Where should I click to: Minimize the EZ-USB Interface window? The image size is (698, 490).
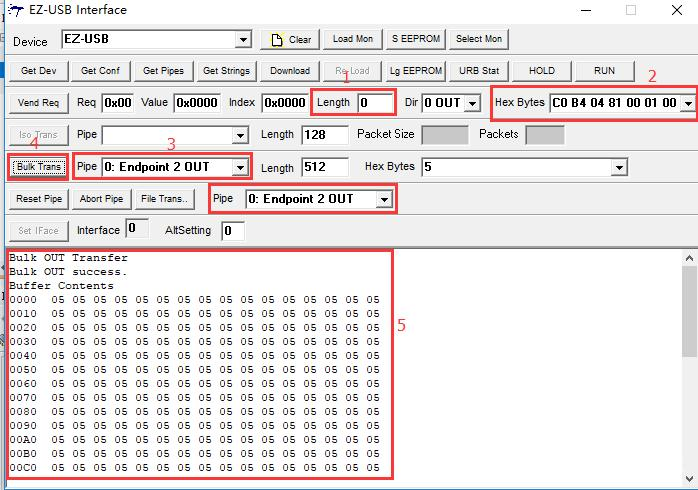click(x=586, y=10)
